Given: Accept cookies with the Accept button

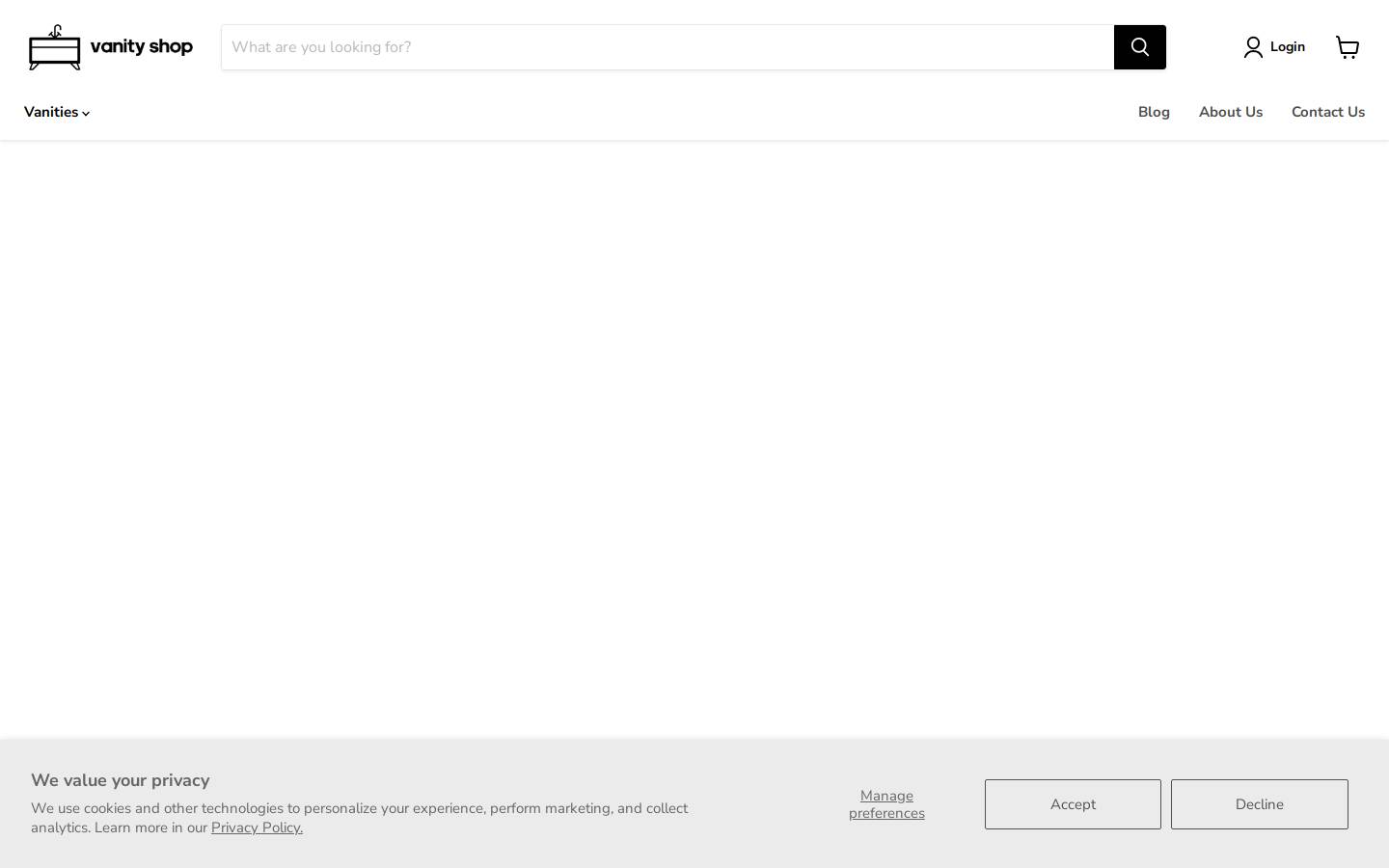Looking at the screenshot, I should coord(1073,804).
